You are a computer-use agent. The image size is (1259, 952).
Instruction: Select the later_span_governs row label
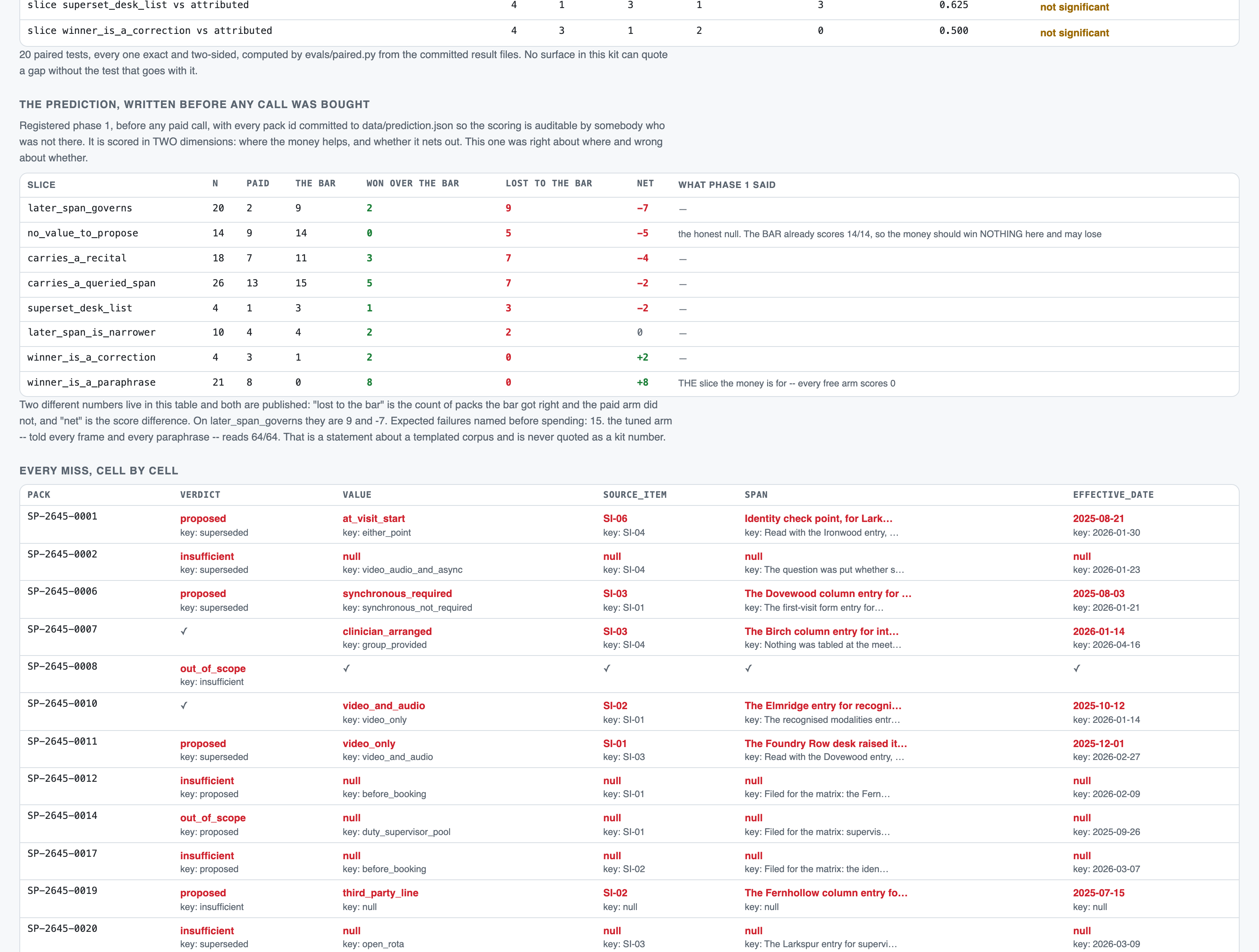[x=79, y=208]
